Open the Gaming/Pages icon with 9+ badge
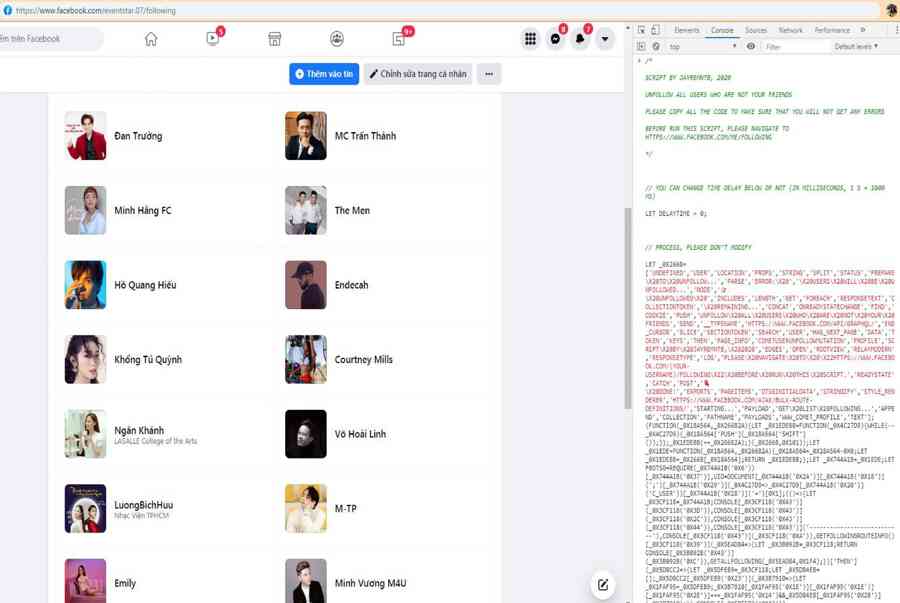Screen dimensions: 900x603 [399, 39]
